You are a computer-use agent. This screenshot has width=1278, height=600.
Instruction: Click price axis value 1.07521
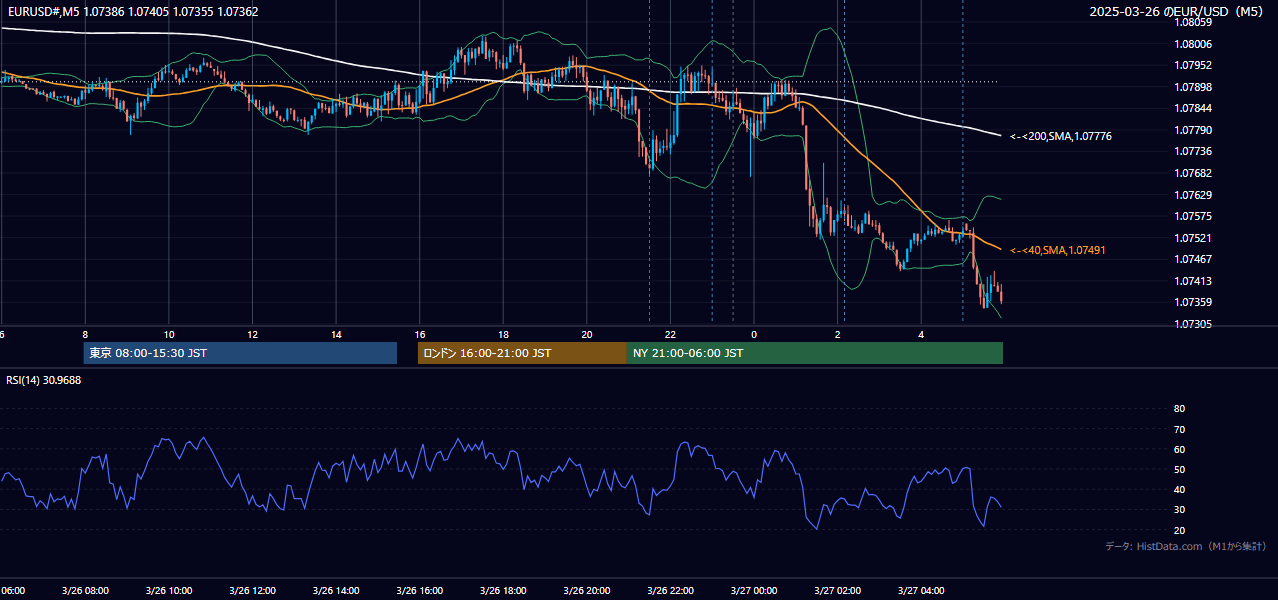1193,238
